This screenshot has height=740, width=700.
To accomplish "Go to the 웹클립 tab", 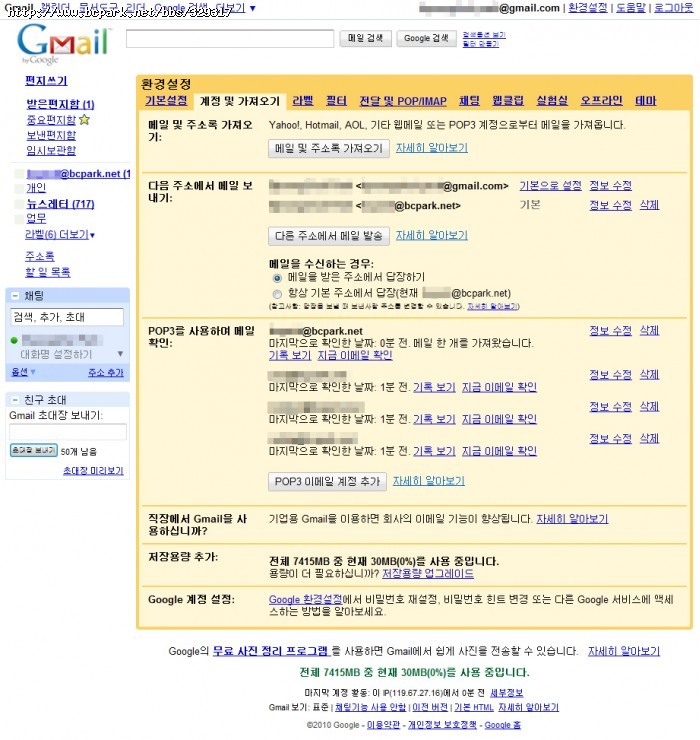I will [x=508, y=101].
